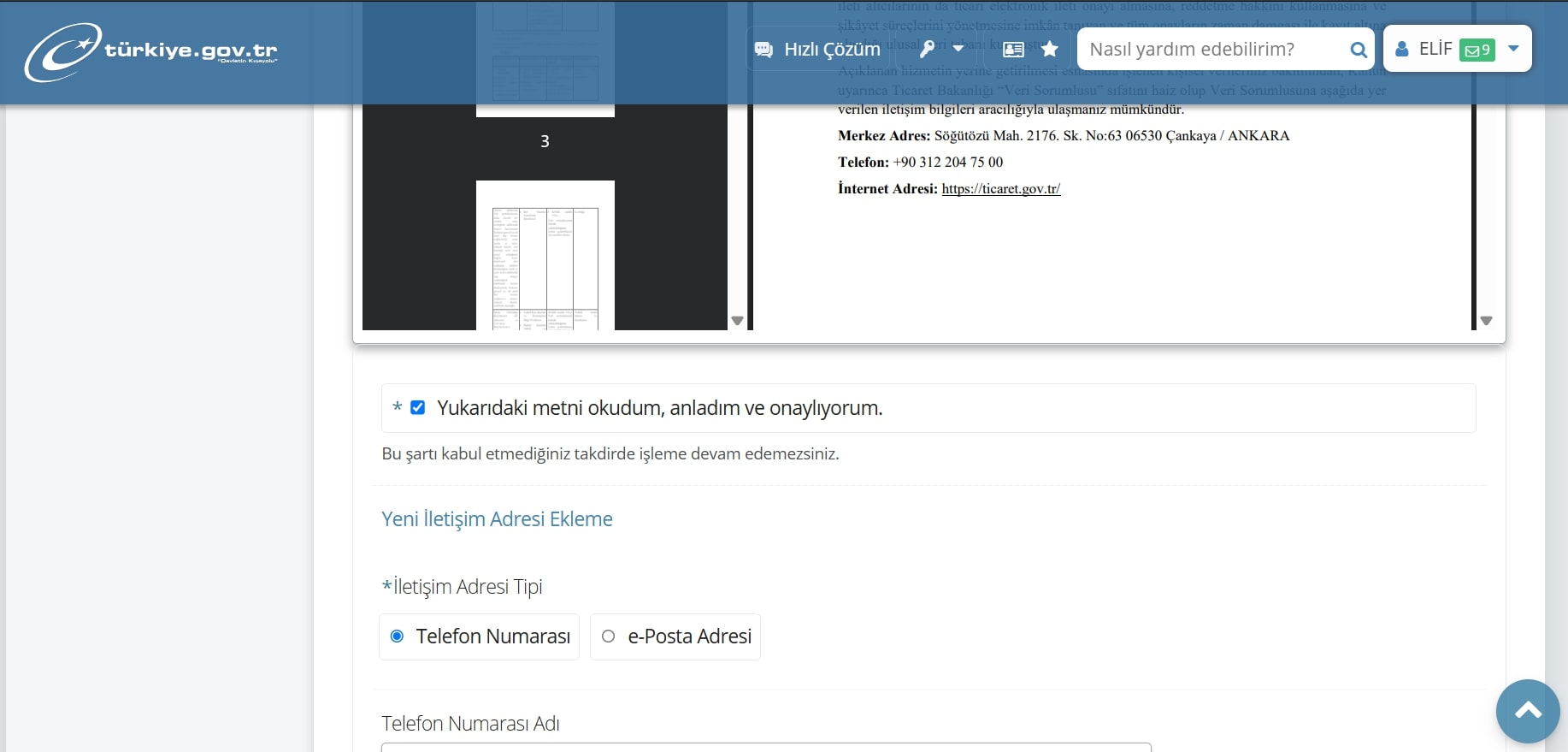1568x752 pixels.
Task: Click the page 4 thumbnail in PDF sidebar
Action: (545, 255)
